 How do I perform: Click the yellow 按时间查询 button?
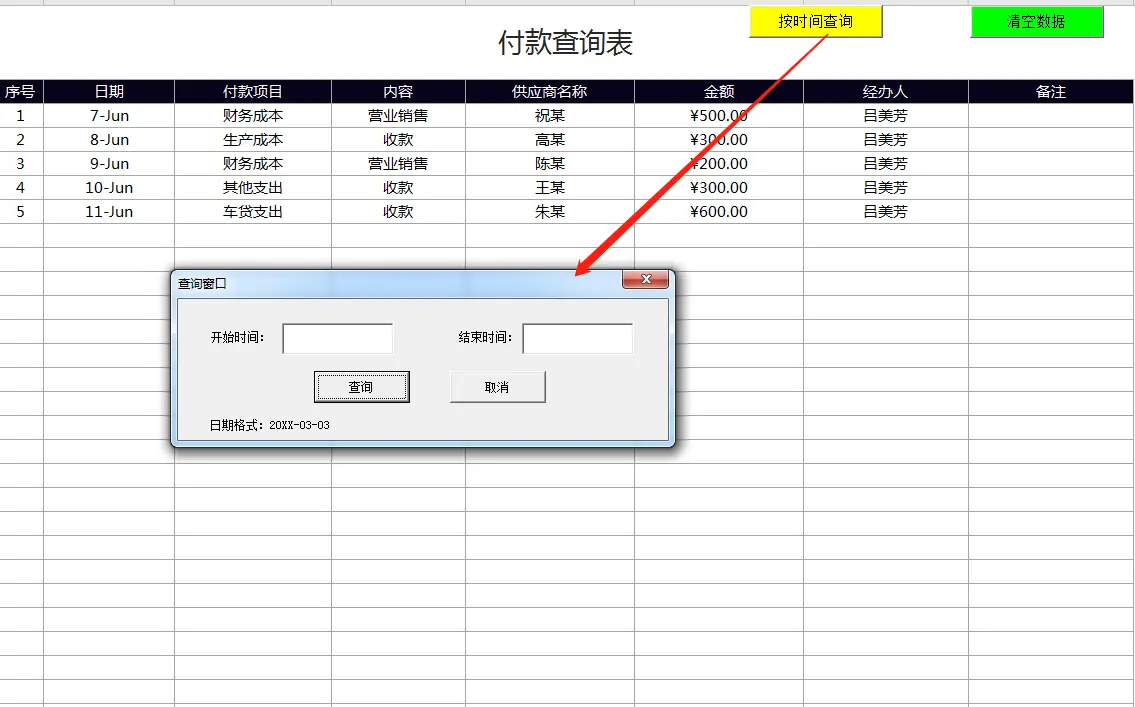[815, 21]
